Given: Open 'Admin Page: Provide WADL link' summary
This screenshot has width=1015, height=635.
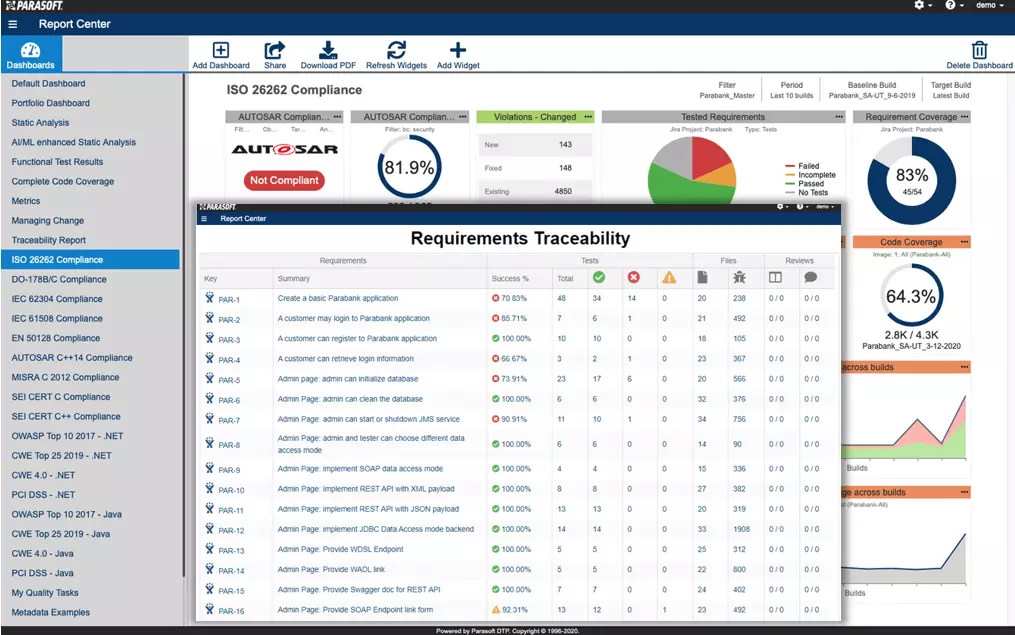Looking at the screenshot, I should [331, 570].
